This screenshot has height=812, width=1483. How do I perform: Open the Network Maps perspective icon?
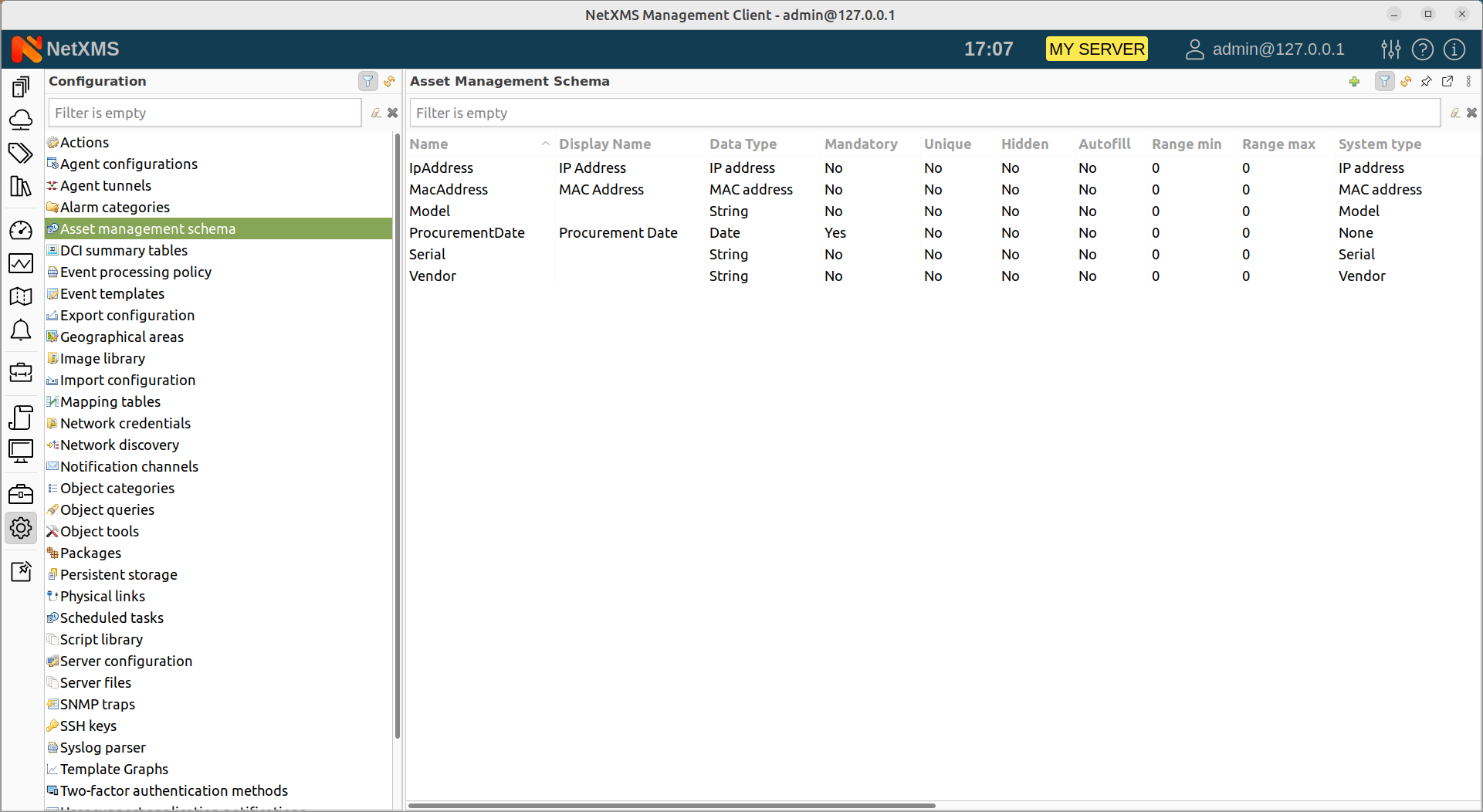tap(21, 296)
